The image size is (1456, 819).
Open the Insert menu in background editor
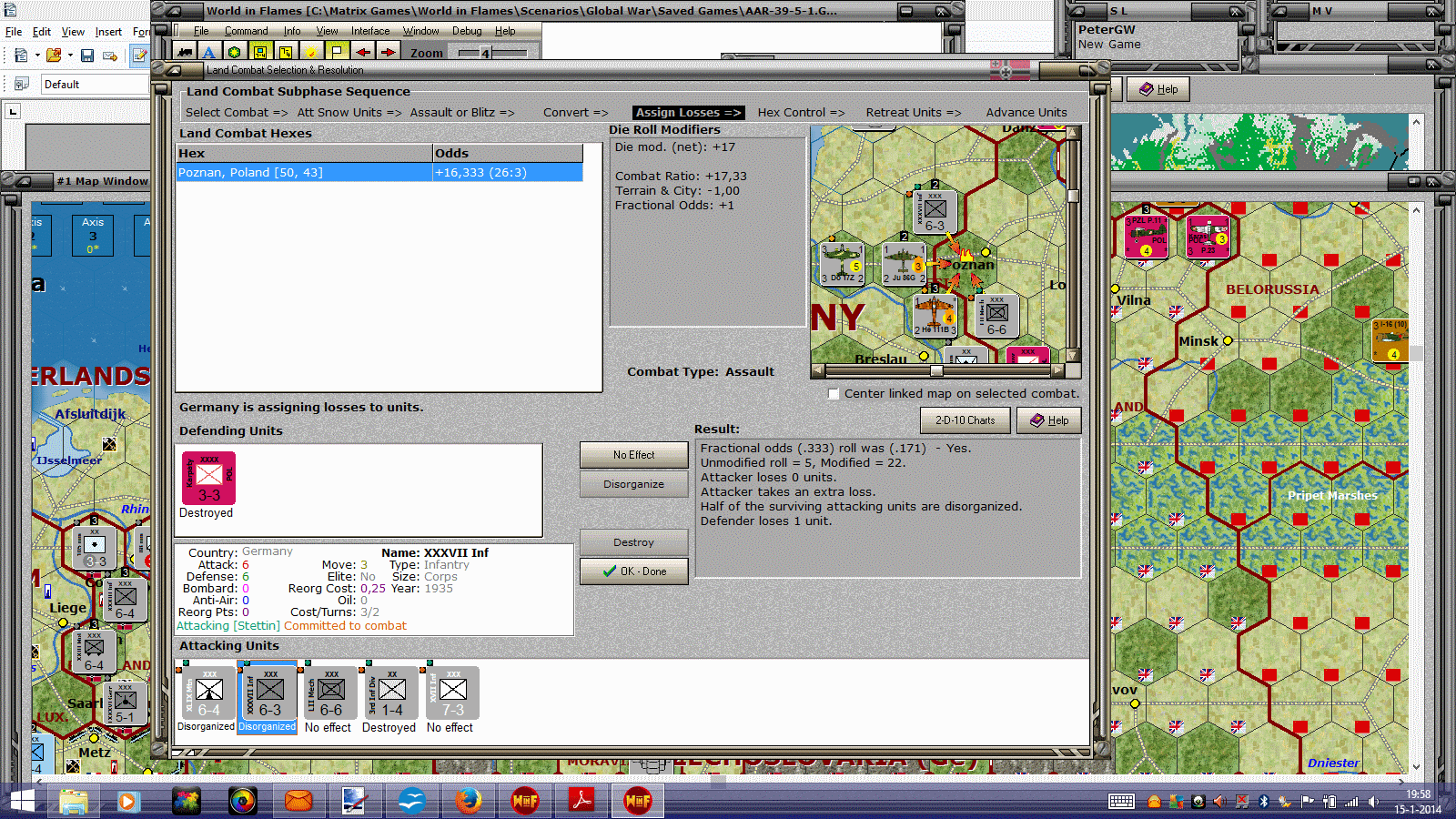108,32
